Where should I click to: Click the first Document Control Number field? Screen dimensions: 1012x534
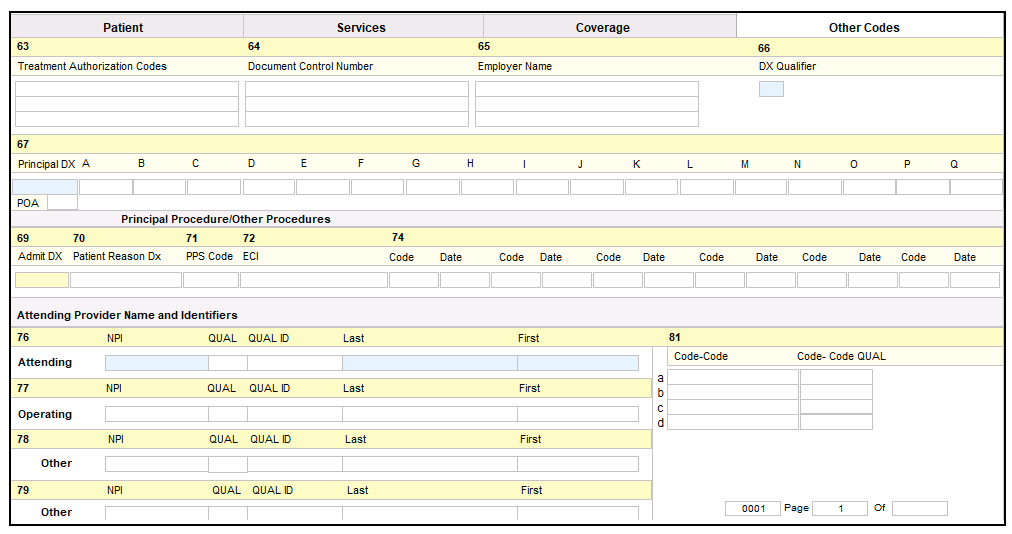pyautogui.click(x=356, y=89)
